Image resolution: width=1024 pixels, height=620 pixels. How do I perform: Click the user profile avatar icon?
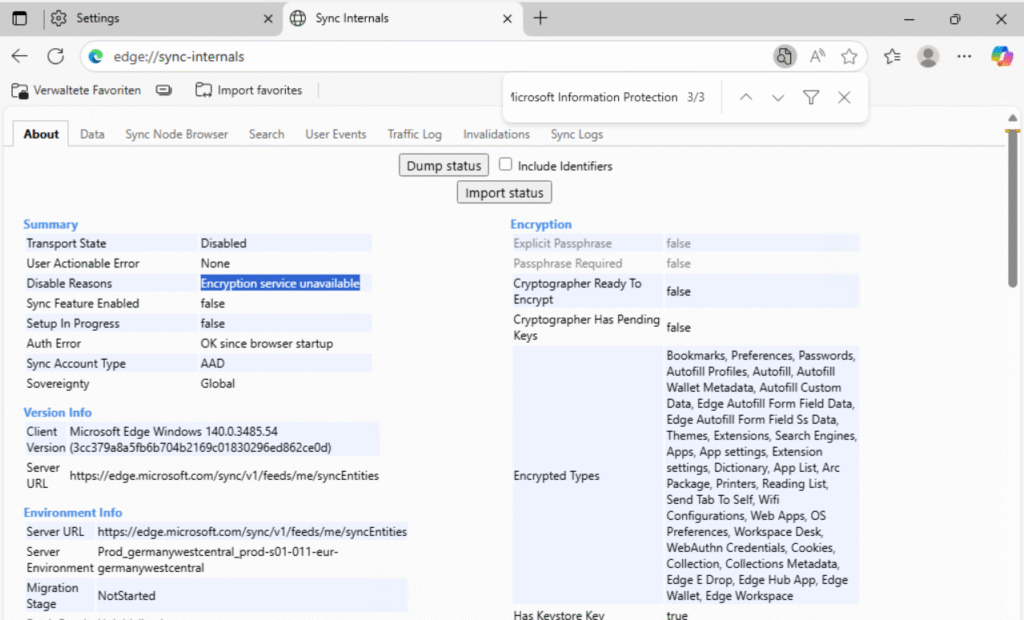[928, 57]
